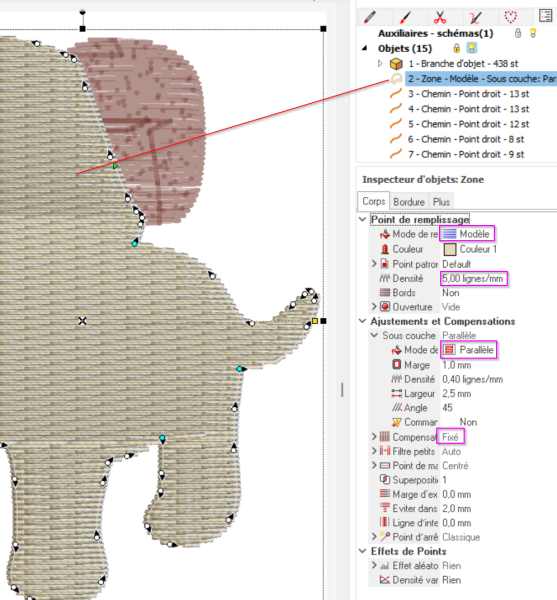
Task: Click the Mode de re fill icon
Action: (x=385, y=234)
